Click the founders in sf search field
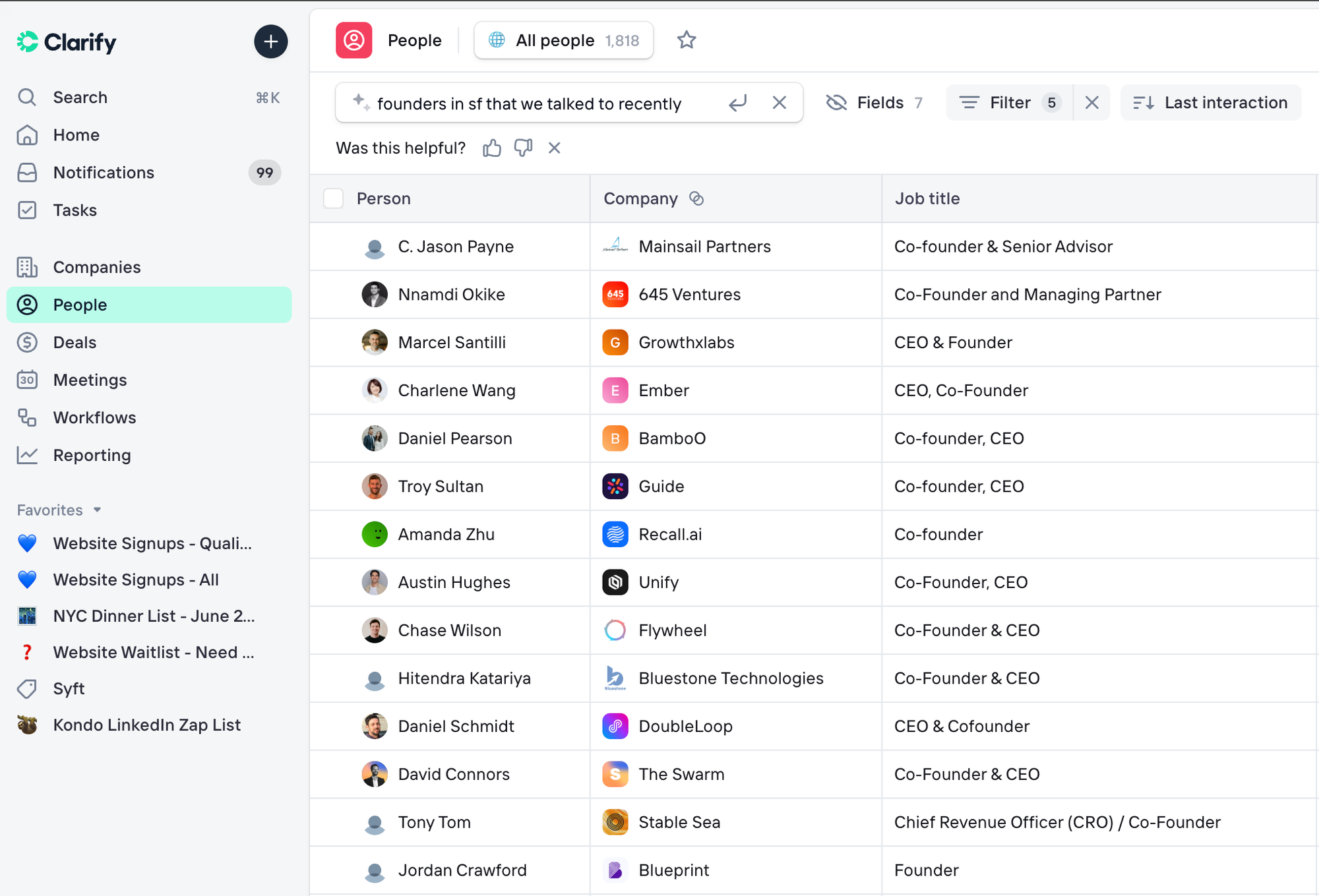1319x896 pixels. tap(529, 104)
